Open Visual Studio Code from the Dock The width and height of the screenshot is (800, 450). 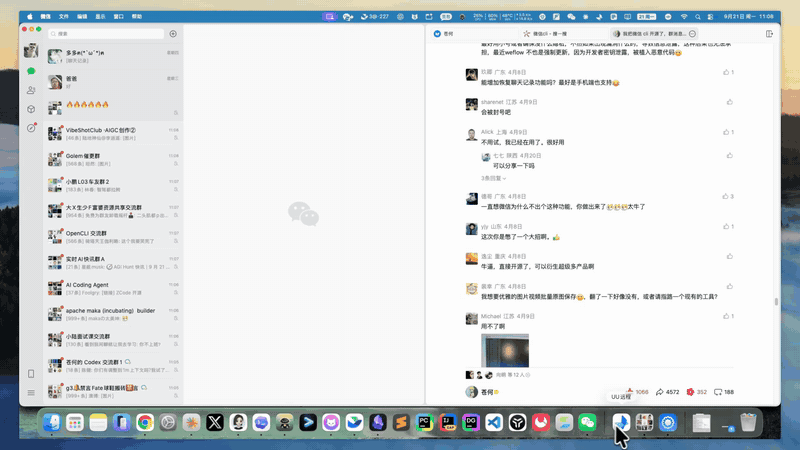pos(494,422)
